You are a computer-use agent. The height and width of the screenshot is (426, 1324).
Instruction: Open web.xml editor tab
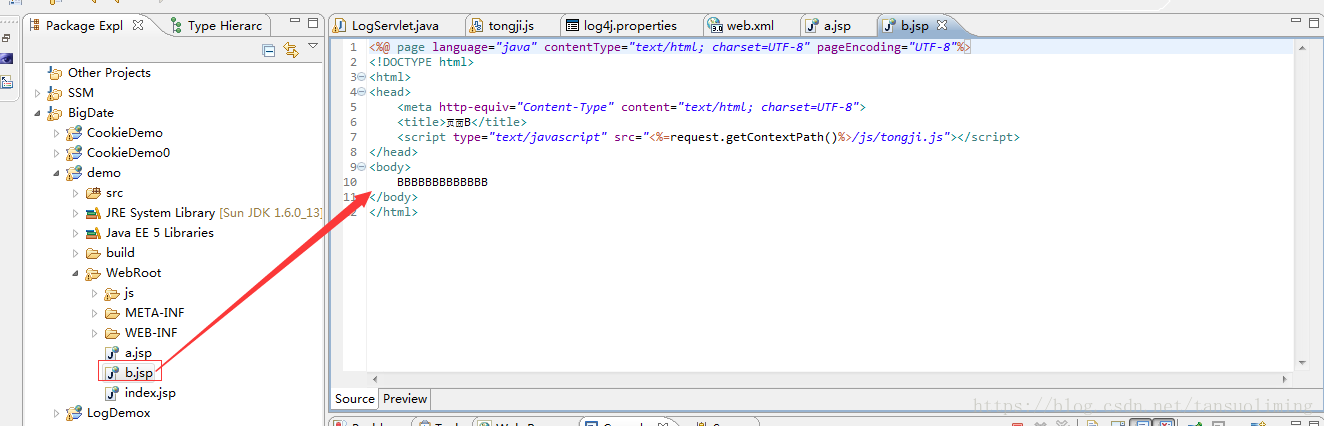point(740,25)
